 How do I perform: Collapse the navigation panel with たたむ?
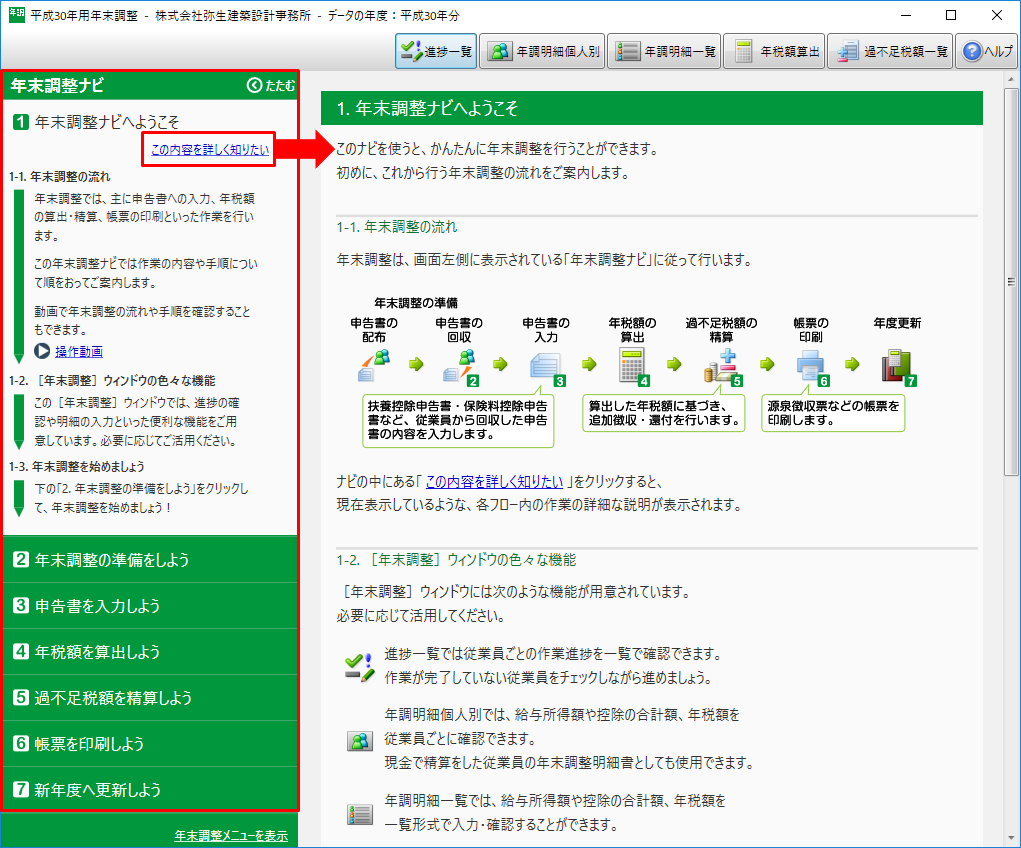tap(272, 87)
